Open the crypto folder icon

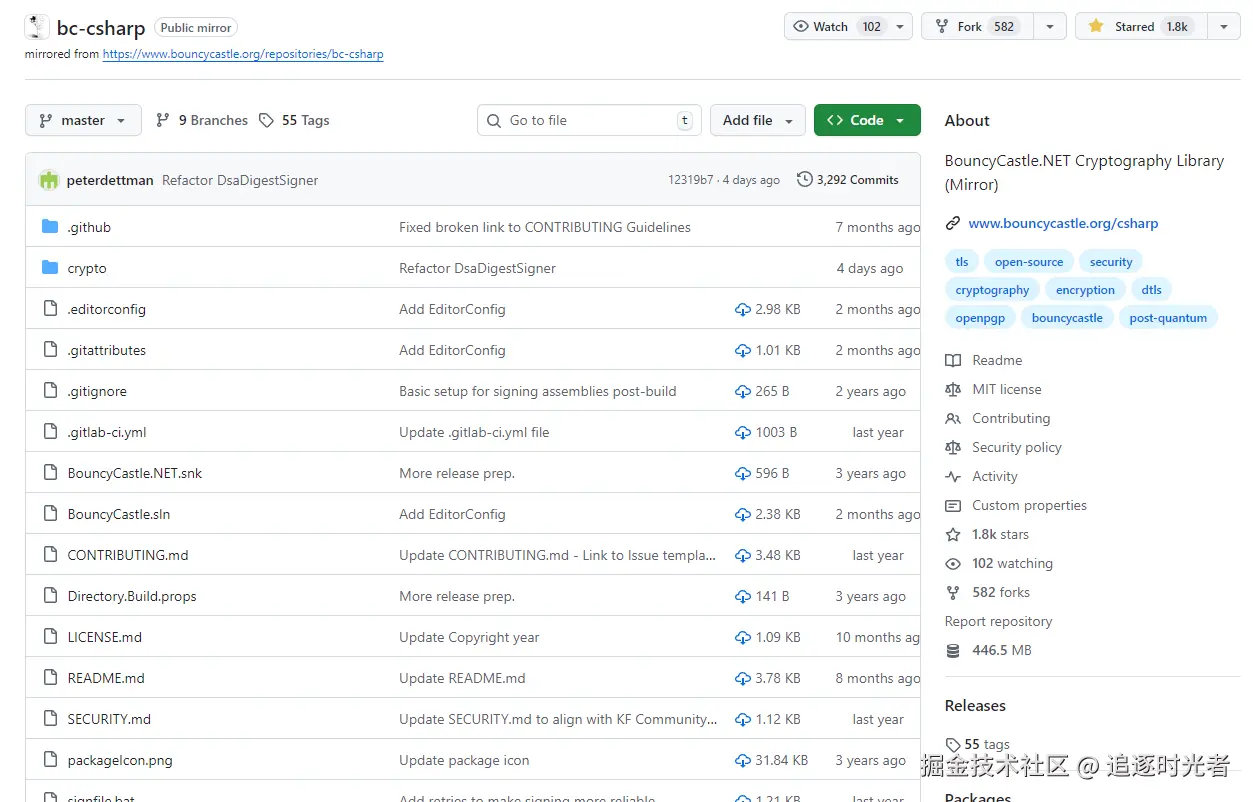point(50,268)
